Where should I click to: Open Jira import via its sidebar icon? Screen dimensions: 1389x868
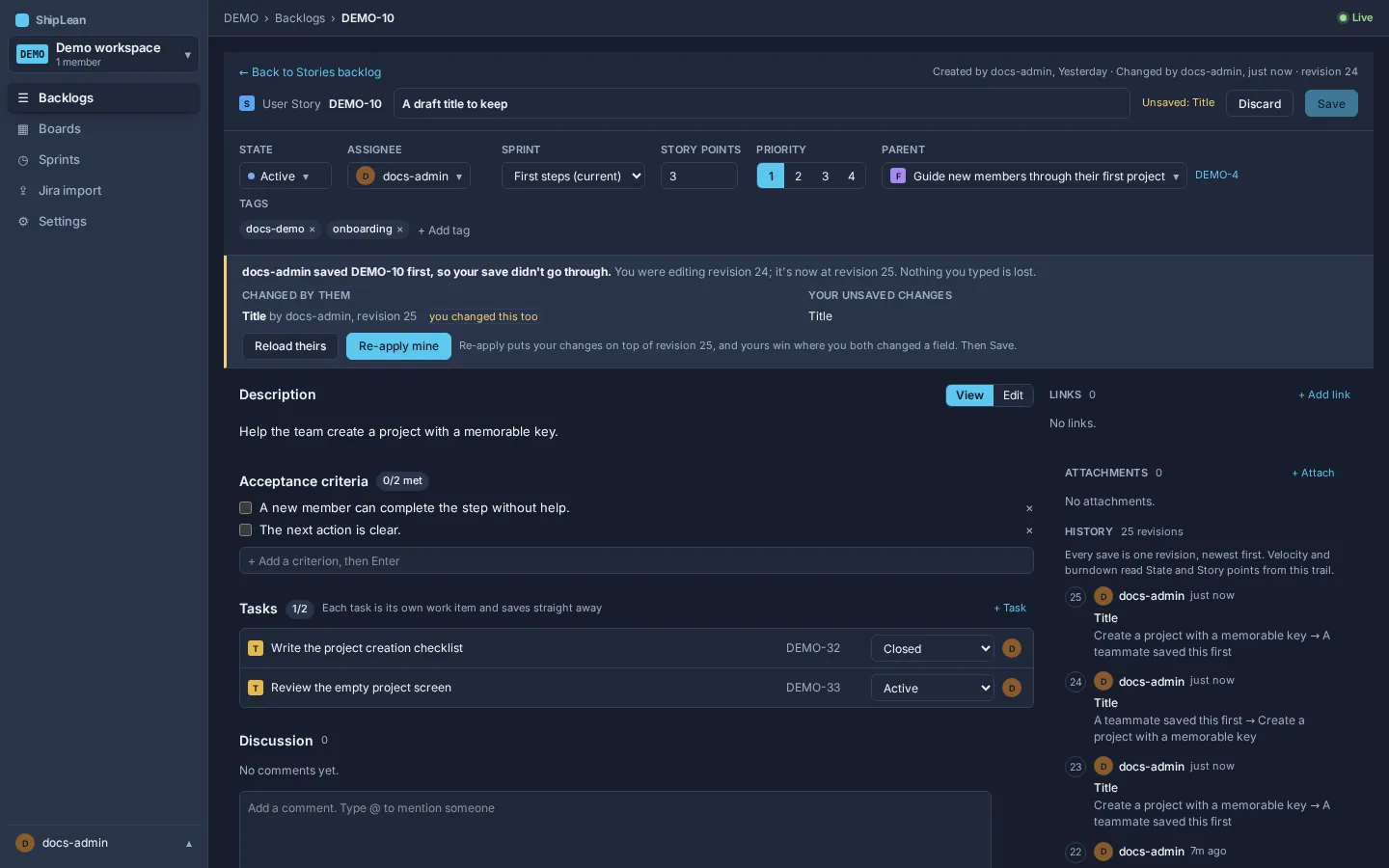[x=23, y=191]
